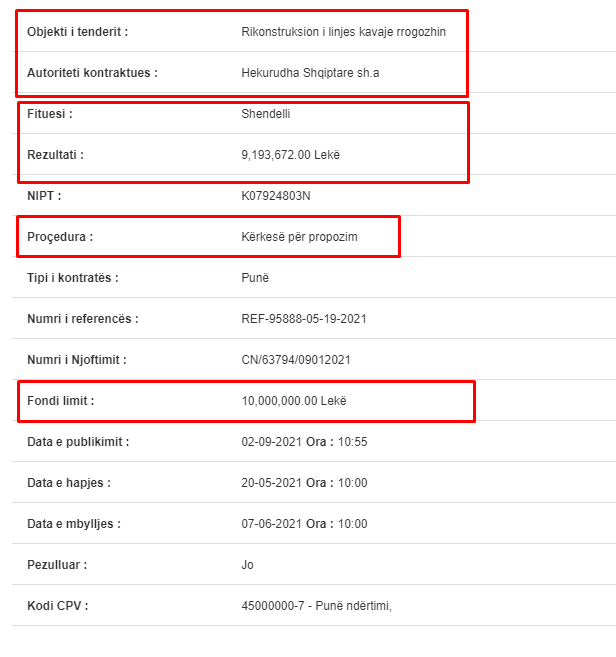Image resolution: width=616 pixels, height=657 pixels.
Task: Select procedure value 'Kërkesë për propozim'
Action: point(299,237)
